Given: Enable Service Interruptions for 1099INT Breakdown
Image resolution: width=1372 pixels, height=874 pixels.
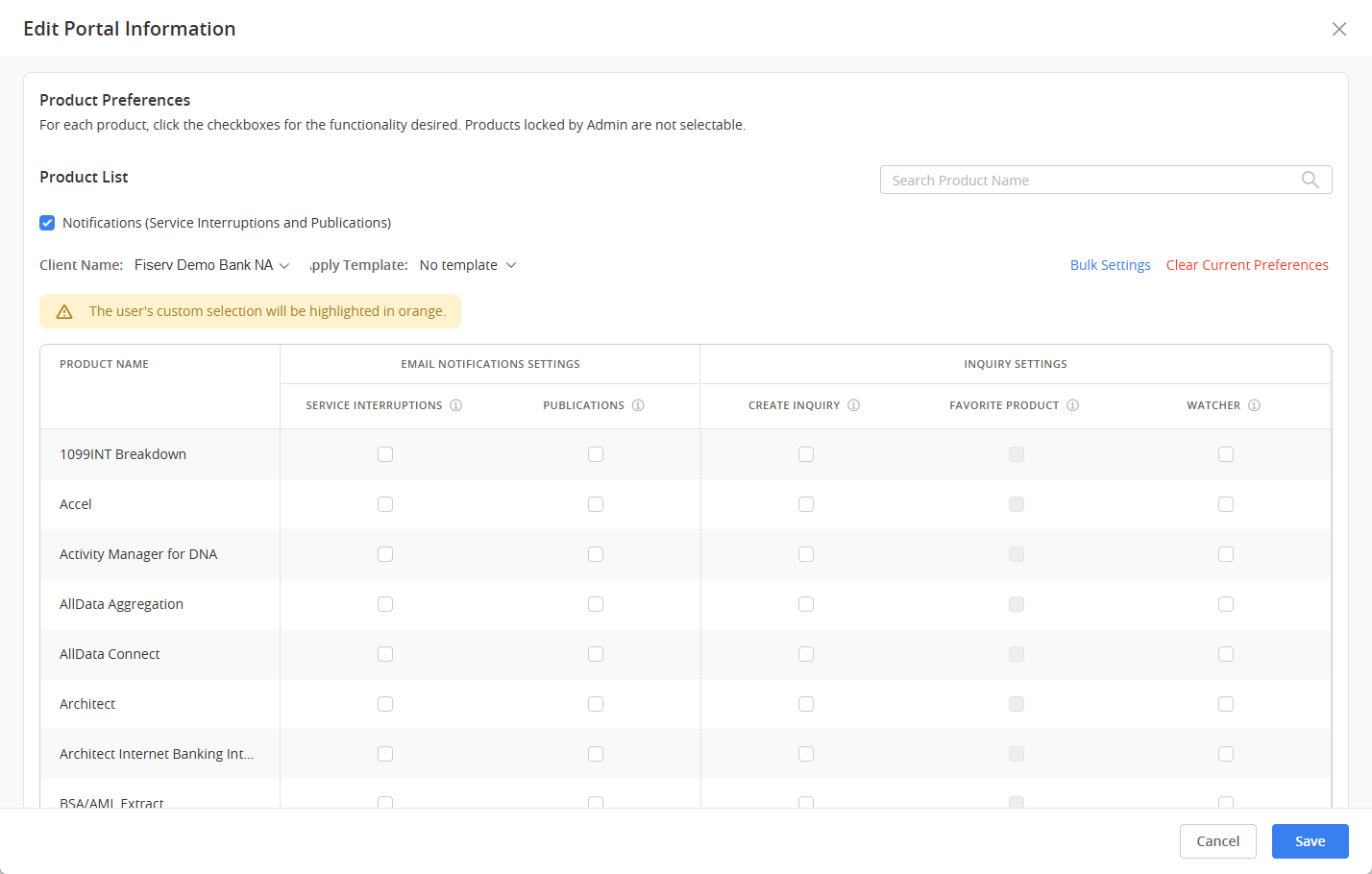Looking at the screenshot, I should (x=385, y=454).
